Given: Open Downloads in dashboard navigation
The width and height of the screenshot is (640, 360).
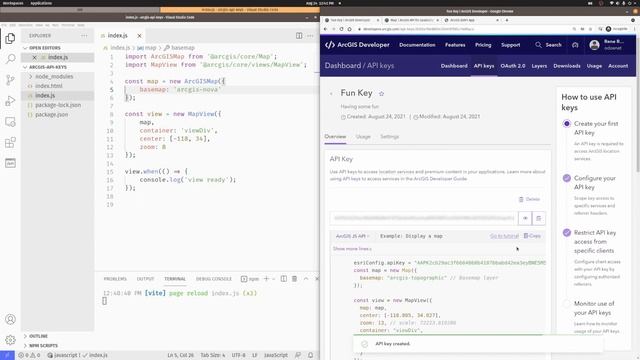Looking at the screenshot, I should 567,66.
